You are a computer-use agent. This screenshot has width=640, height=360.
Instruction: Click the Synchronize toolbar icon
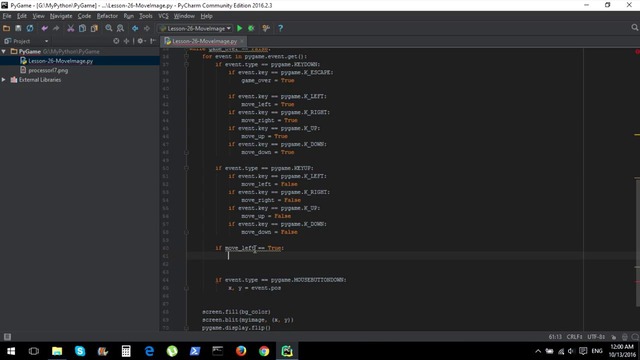30,28
